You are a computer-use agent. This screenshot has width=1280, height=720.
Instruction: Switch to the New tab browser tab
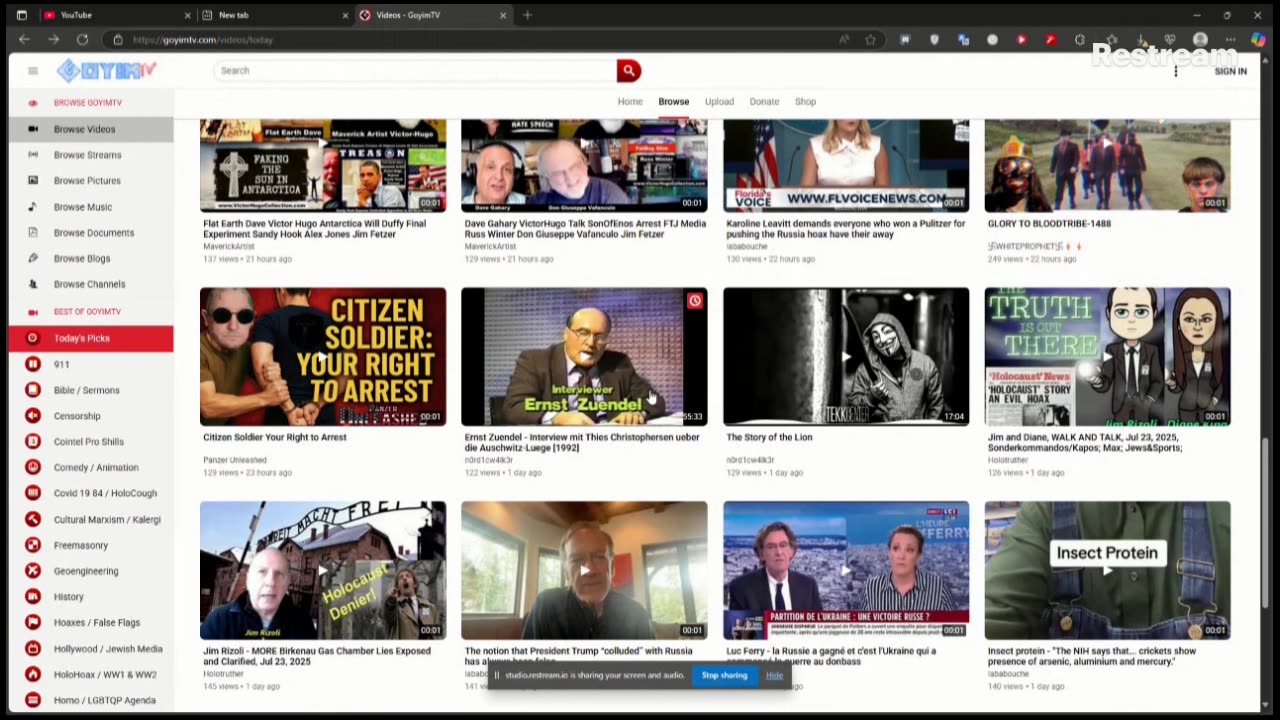coord(274,15)
